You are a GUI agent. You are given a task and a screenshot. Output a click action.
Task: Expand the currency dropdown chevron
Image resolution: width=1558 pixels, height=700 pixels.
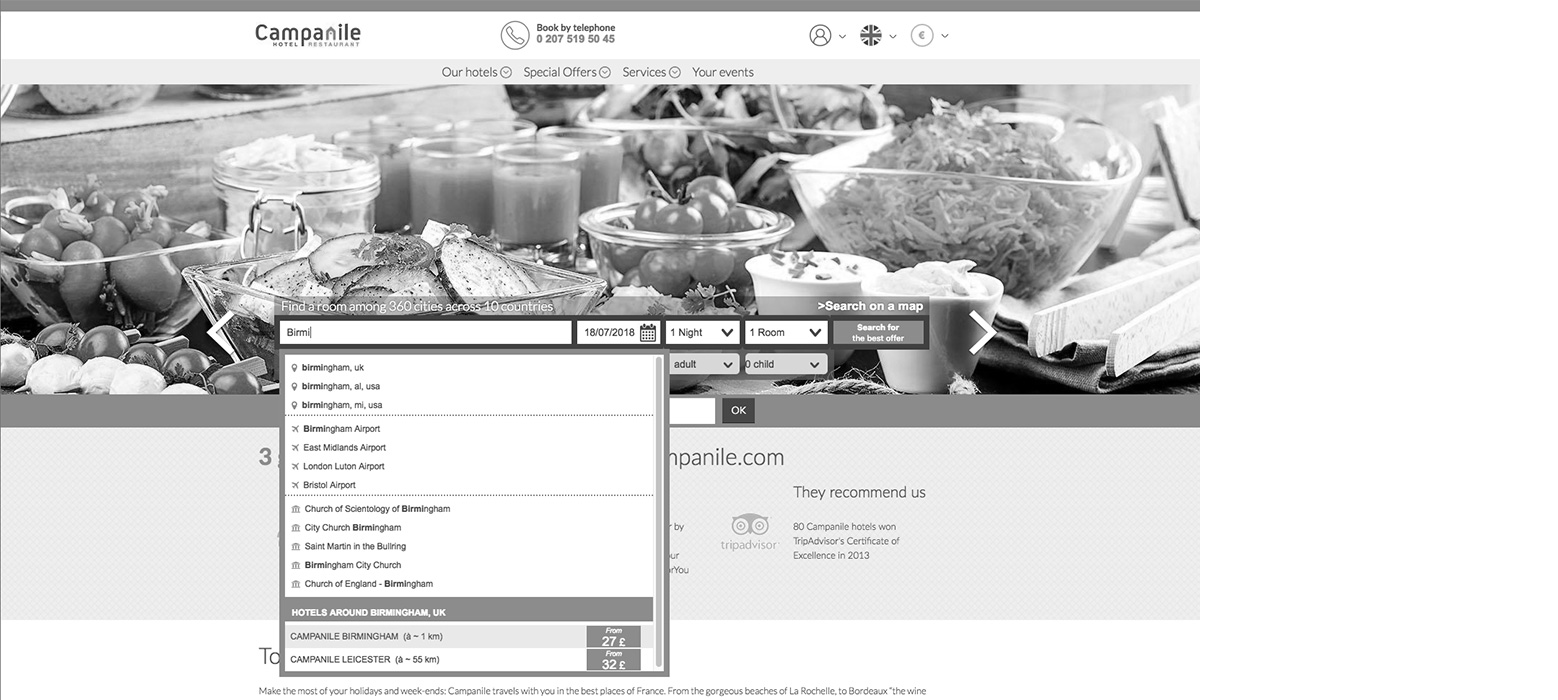click(944, 36)
